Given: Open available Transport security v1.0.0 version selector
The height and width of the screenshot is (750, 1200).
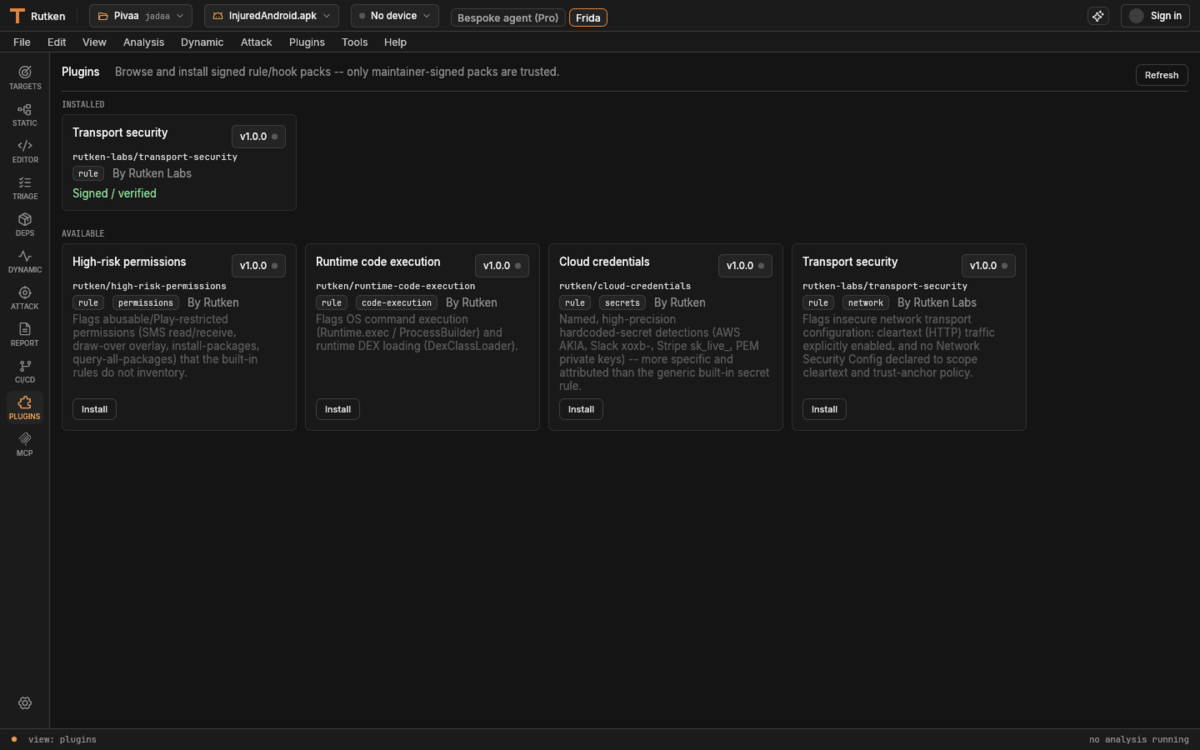Looking at the screenshot, I should click(989, 265).
